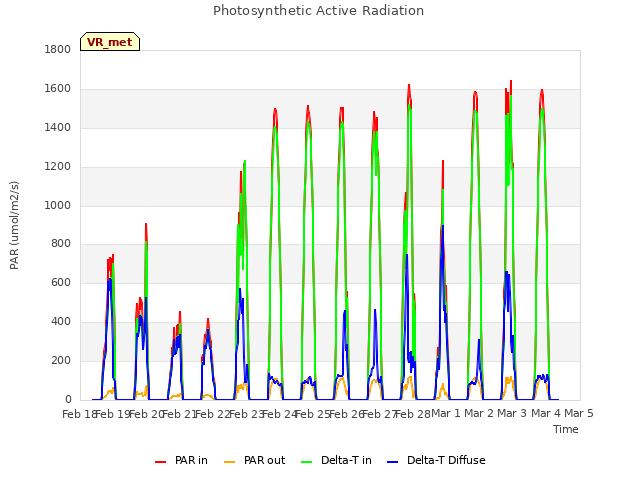
Task: Click the Mar 1 blue Delta-T Diffuse peak
Action: point(442,227)
